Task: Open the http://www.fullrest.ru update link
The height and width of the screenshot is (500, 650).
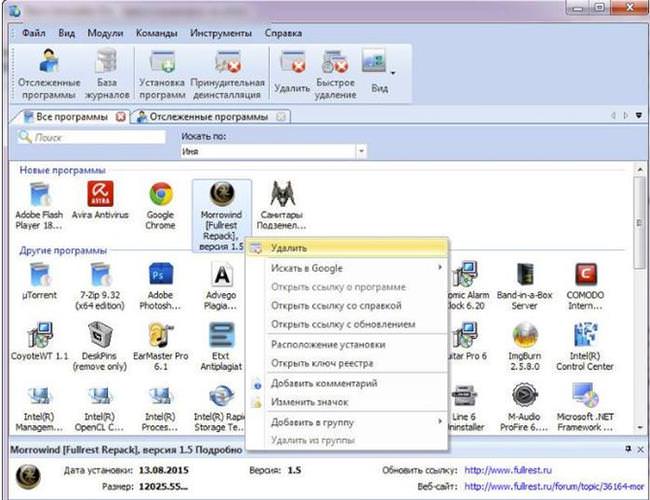Action: tap(508, 470)
